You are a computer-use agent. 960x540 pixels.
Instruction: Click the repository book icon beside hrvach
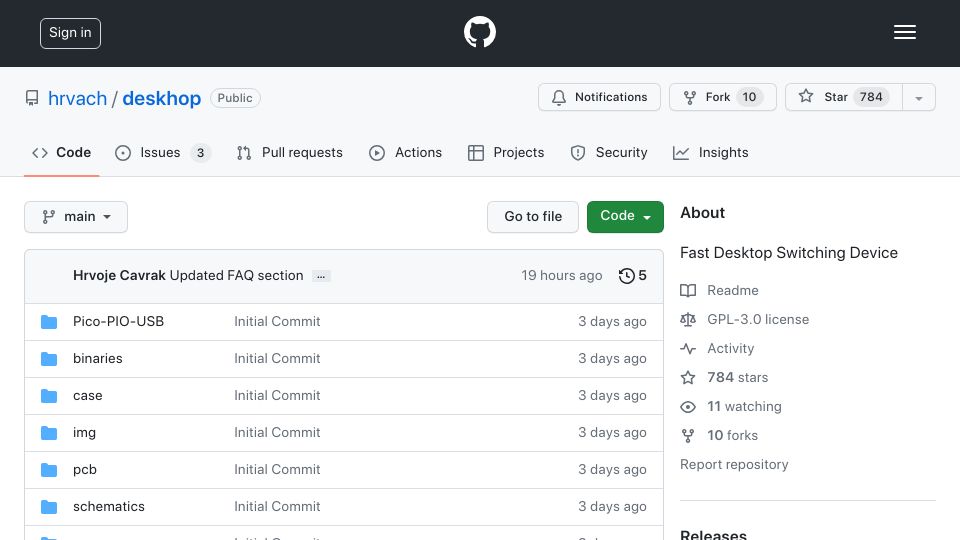[x=32, y=98]
